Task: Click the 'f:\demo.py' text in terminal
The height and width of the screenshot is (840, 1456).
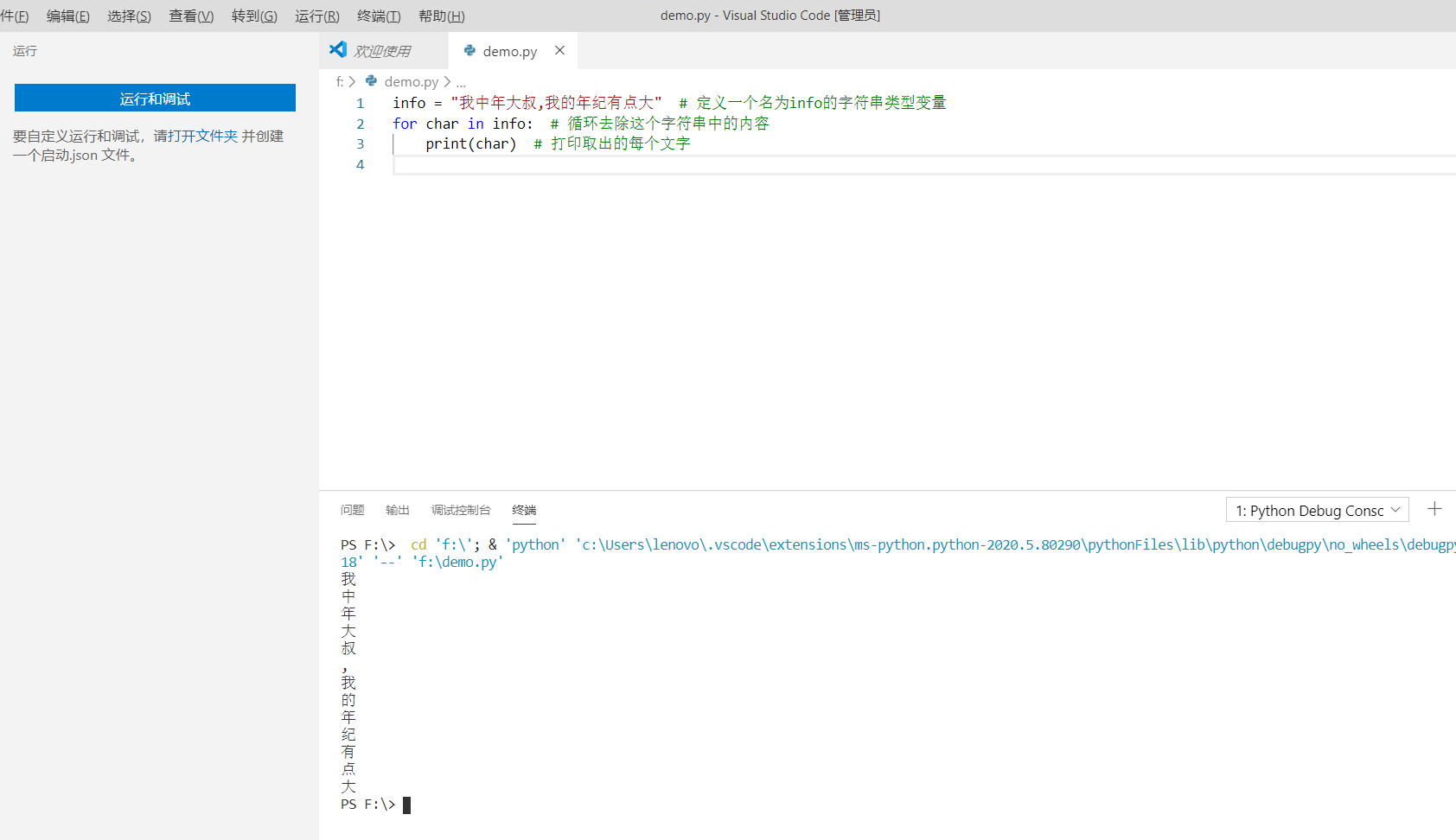Action: [x=457, y=562]
